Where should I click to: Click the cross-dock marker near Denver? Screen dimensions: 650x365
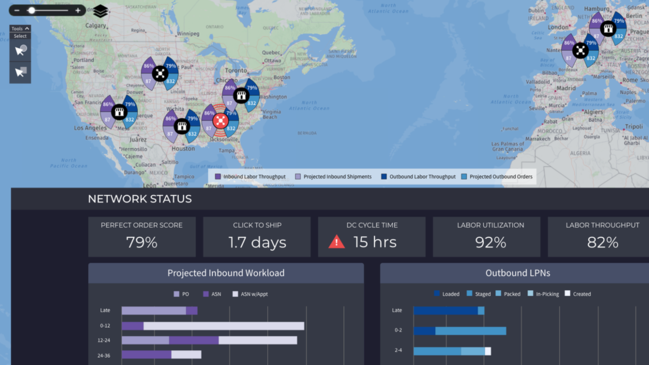pos(160,74)
